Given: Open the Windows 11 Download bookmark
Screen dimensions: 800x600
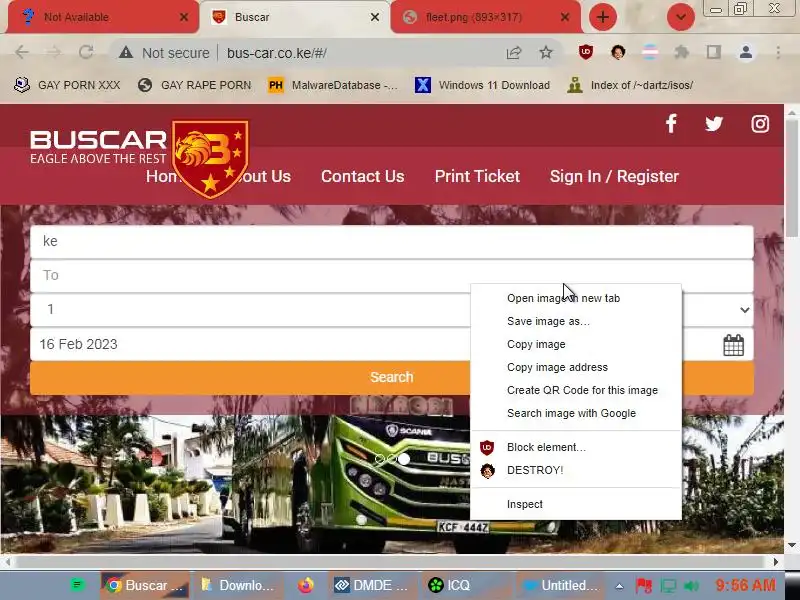Looking at the screenshot, I should [x=482, y=85].
